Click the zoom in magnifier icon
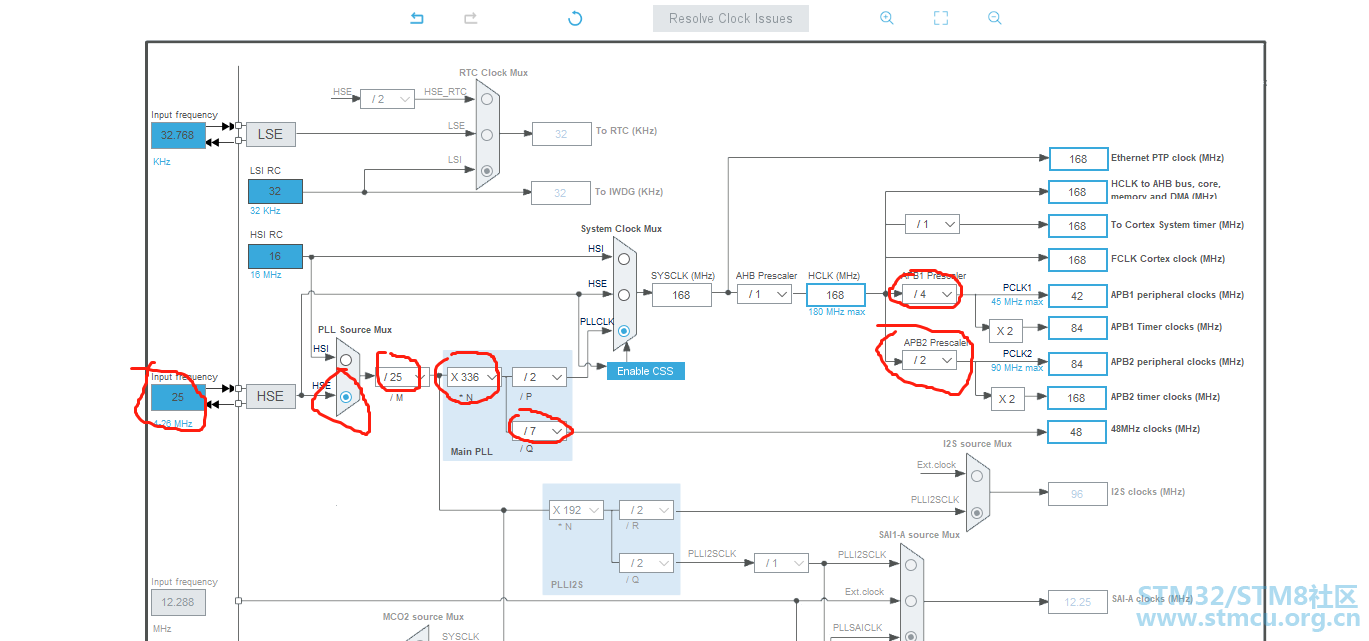This screenshot has height=641, width=1369. pos(887,18)
